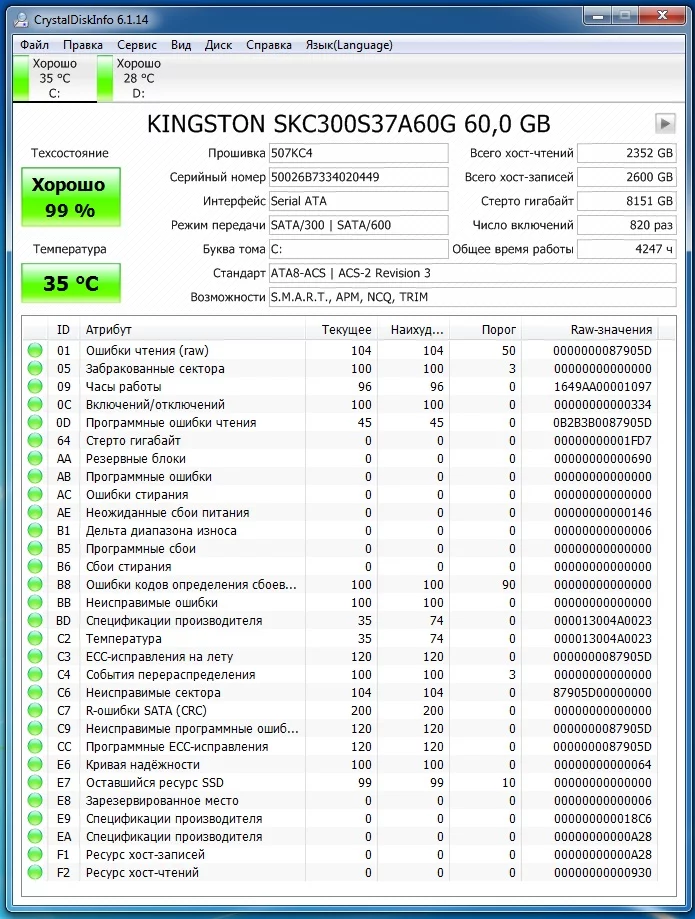
Task: Click status circle for attribute B1
Action: [35, 530]
